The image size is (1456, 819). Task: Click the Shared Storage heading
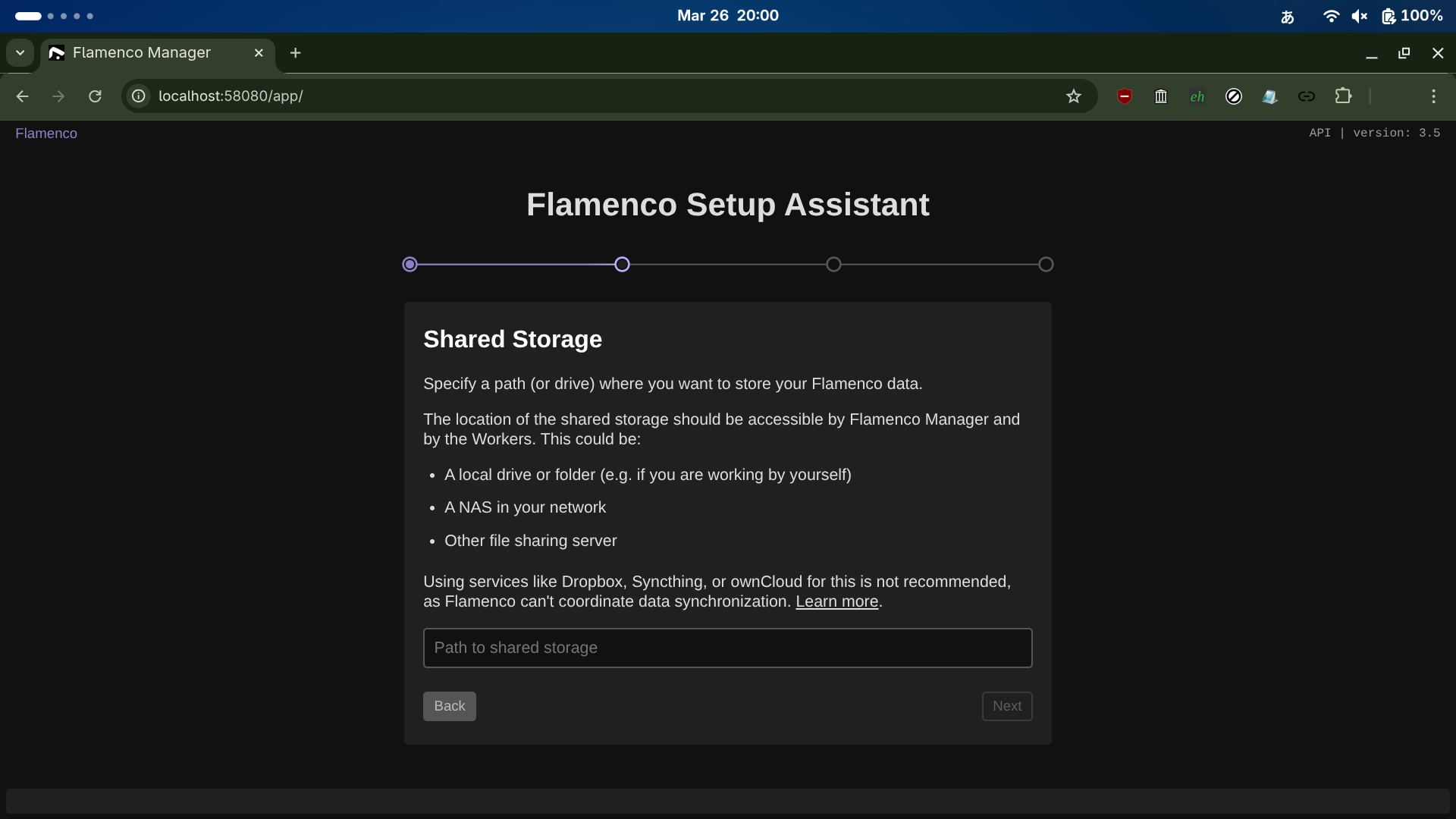pyautogui.click(x=513, y=340)
